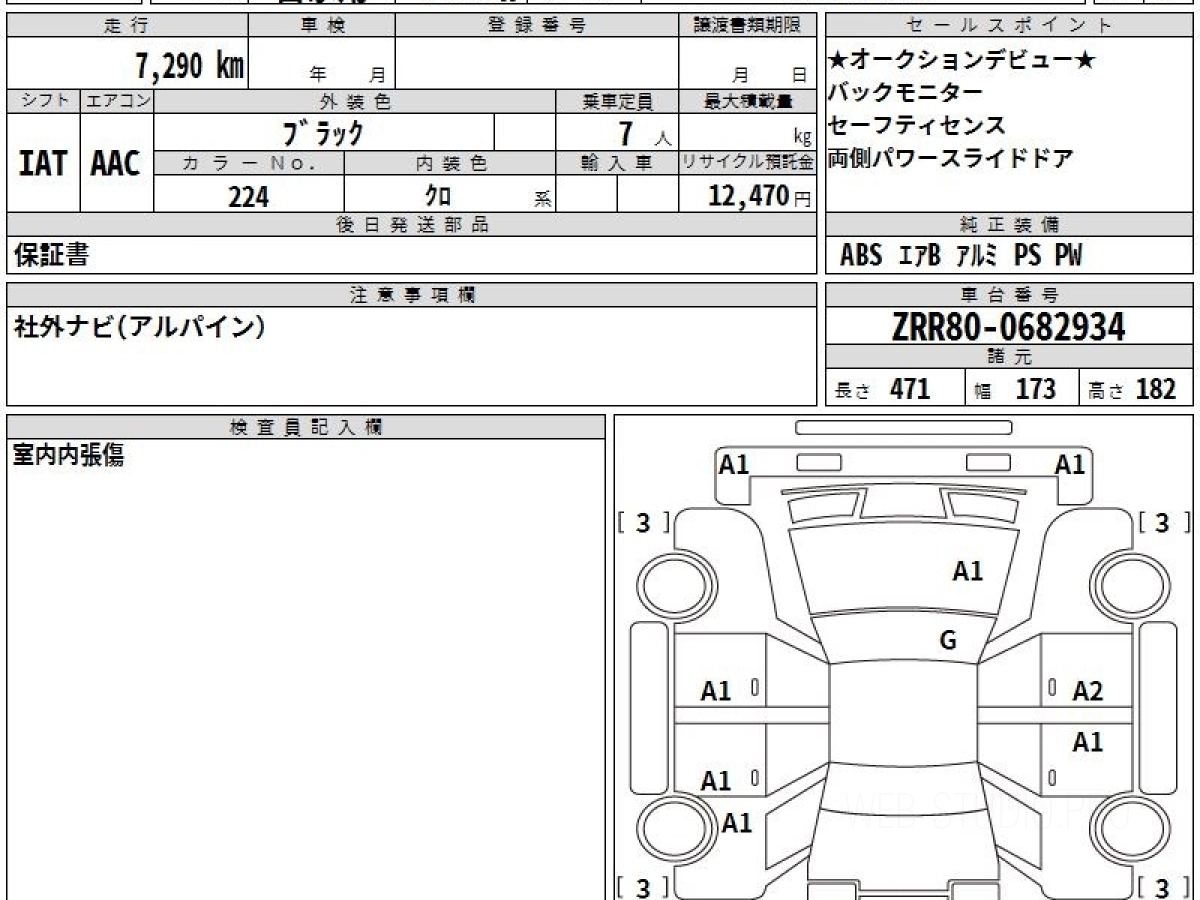Click the G mark on the windshield
Image resolution: width=1200 pixels, height=900 pixels.
(x=948, y=641)
